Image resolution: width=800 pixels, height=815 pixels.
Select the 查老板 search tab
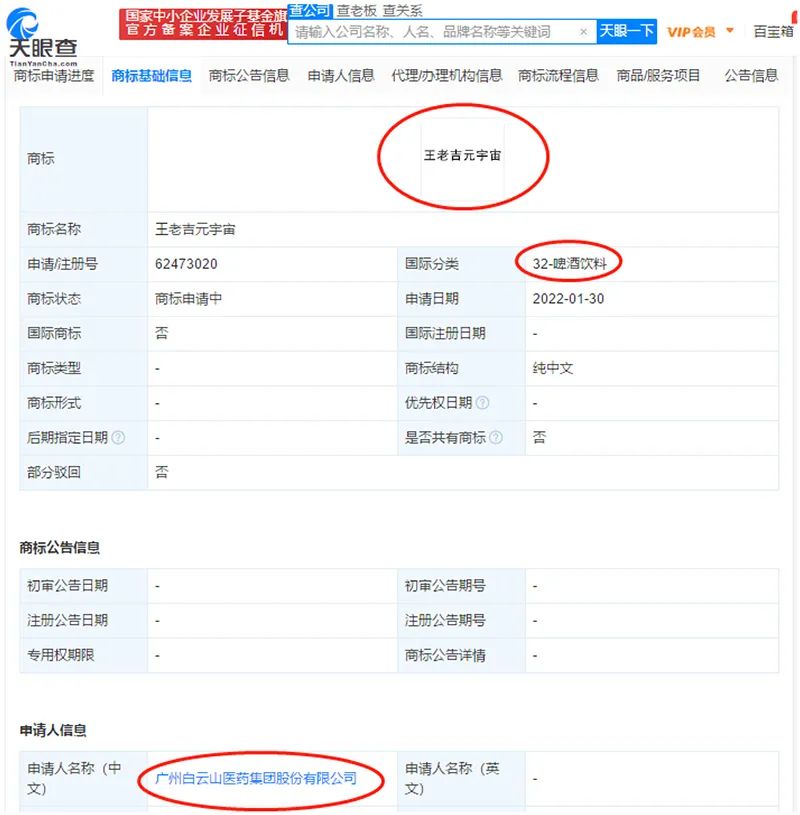357,10
